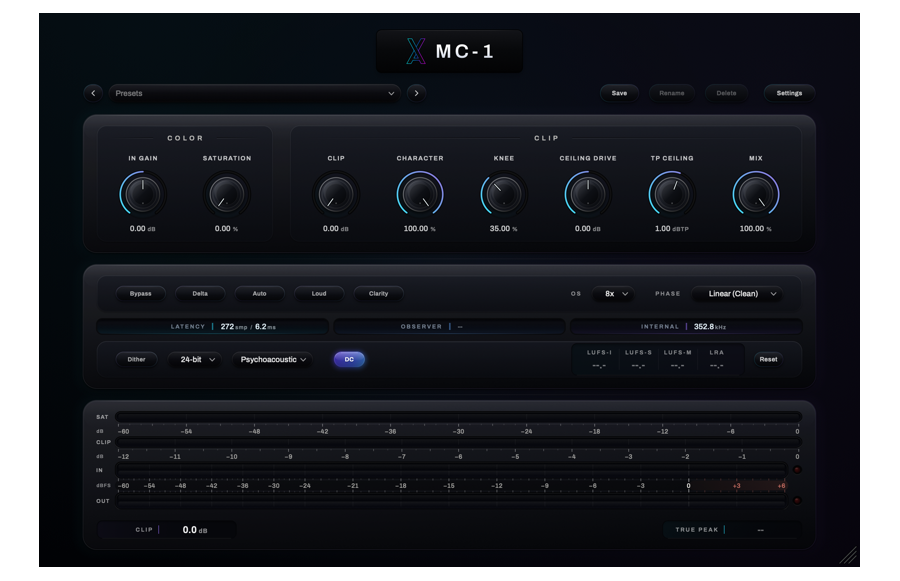Click the Internal 352.8 kHz readout

(686, 327)
